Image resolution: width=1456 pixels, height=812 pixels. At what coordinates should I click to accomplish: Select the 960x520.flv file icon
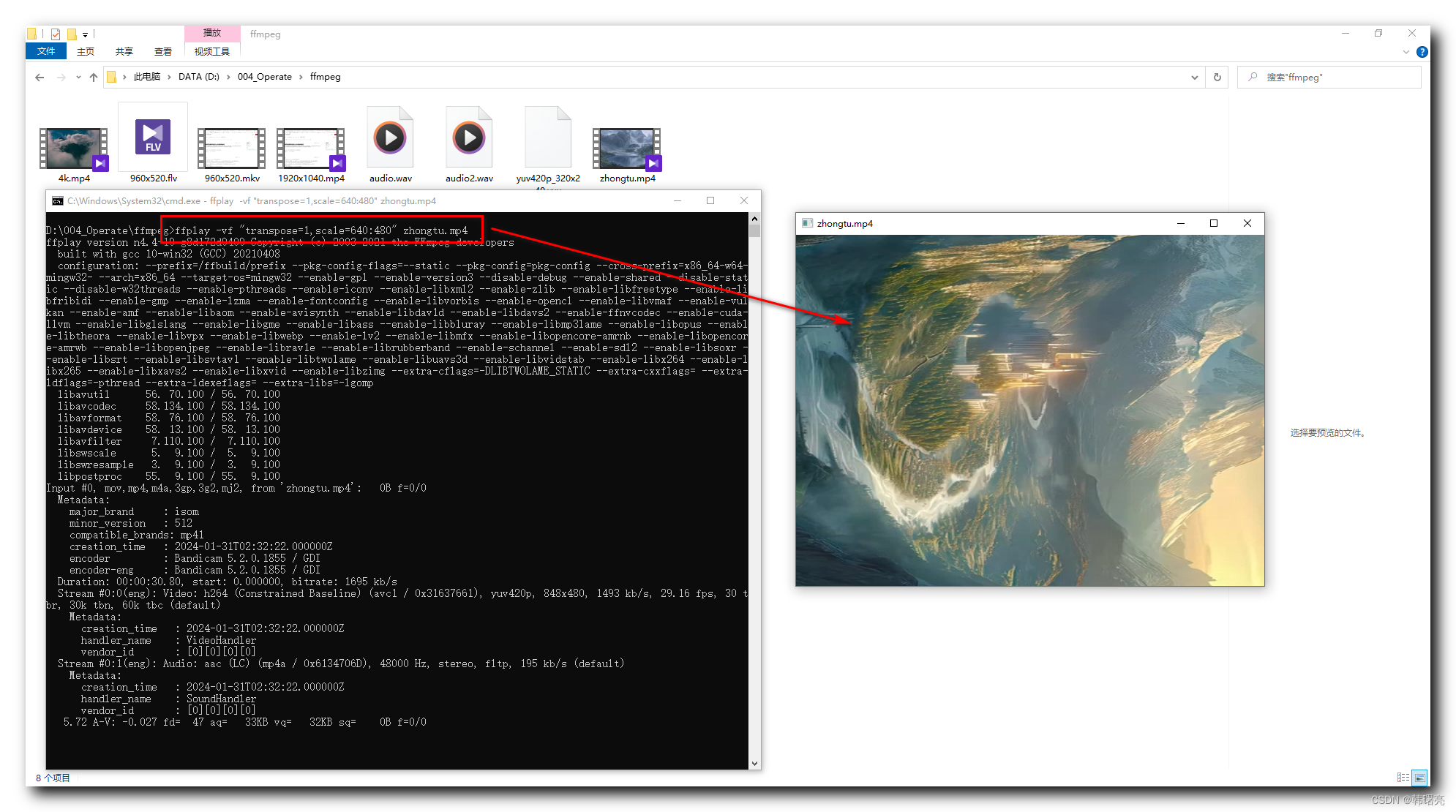(x=153, y=138)
